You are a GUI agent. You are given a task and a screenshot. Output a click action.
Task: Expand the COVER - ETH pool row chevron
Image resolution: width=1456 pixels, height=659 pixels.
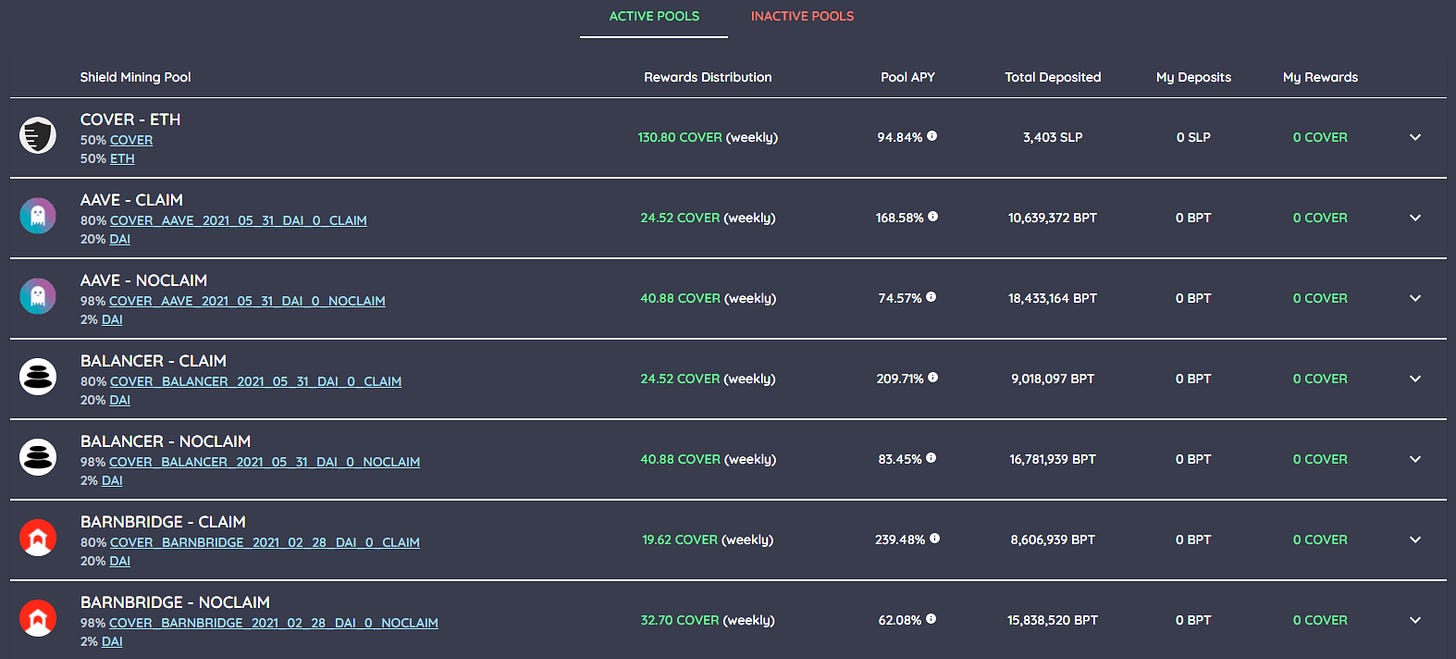(1415, 137)
